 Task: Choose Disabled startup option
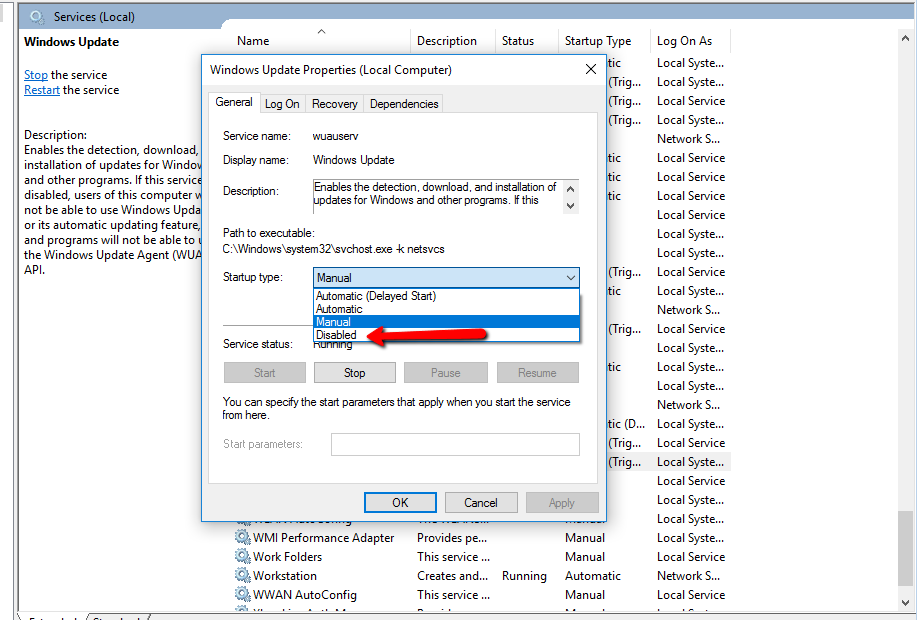tap(336, 335)
